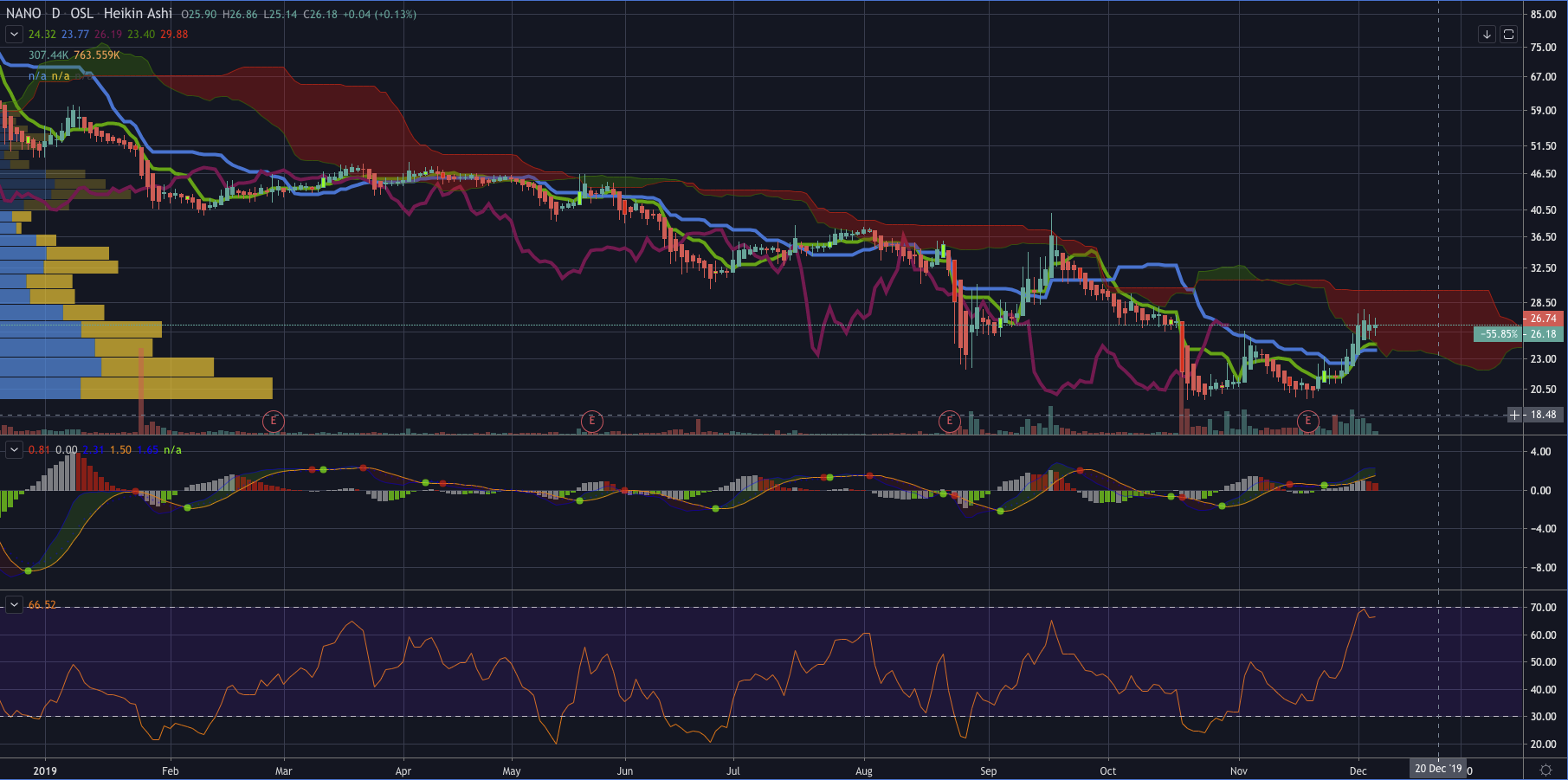Screen dimensions: 1568x780
Task: Click the 18.48 crosshair price label
Action: tap(1542, 415)
